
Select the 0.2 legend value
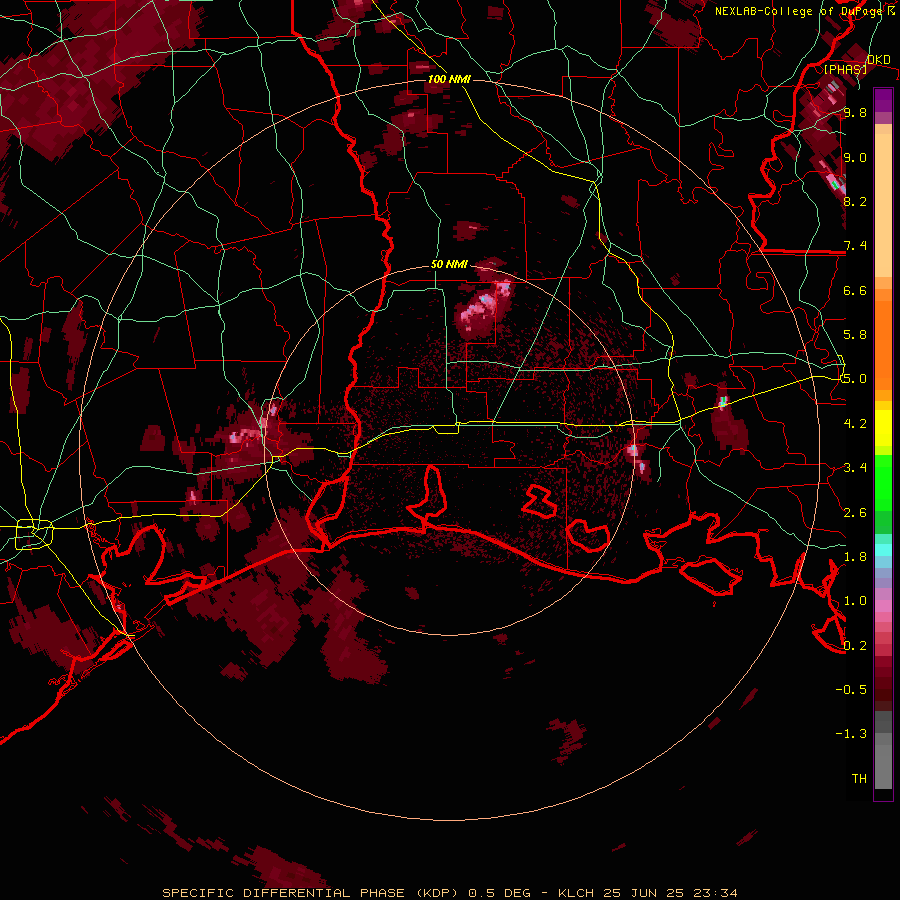855,645
